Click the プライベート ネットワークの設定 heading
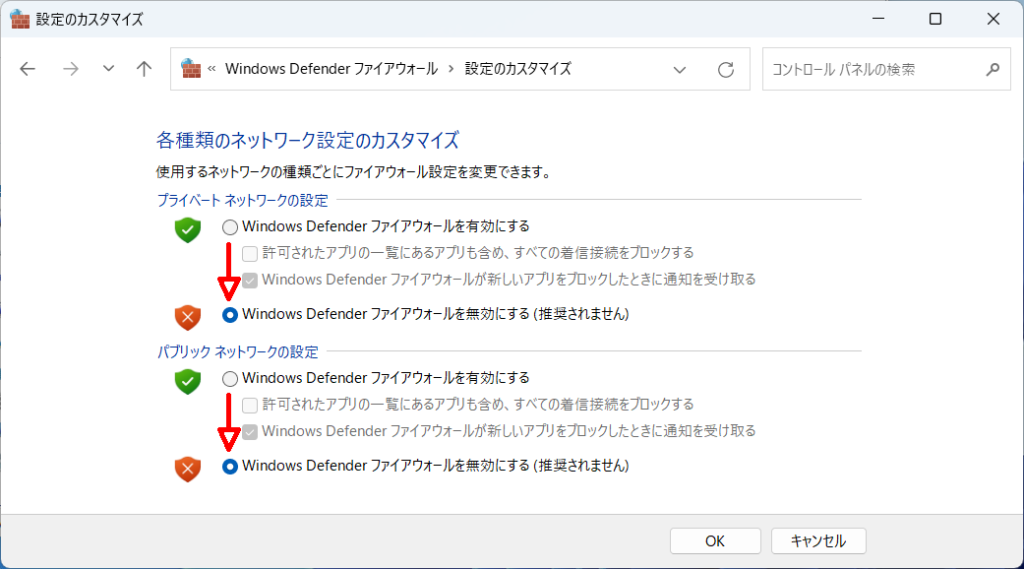 point(242,201)
